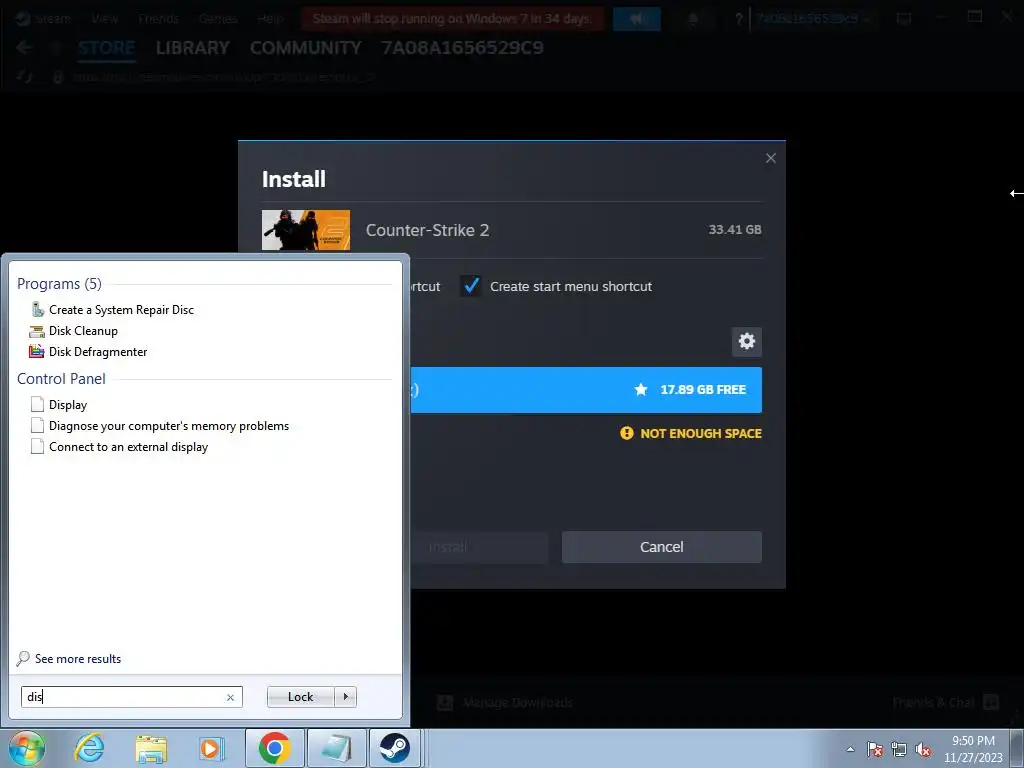Click the Cancel button in Install dialog
1024x768 pixels.
662,547
